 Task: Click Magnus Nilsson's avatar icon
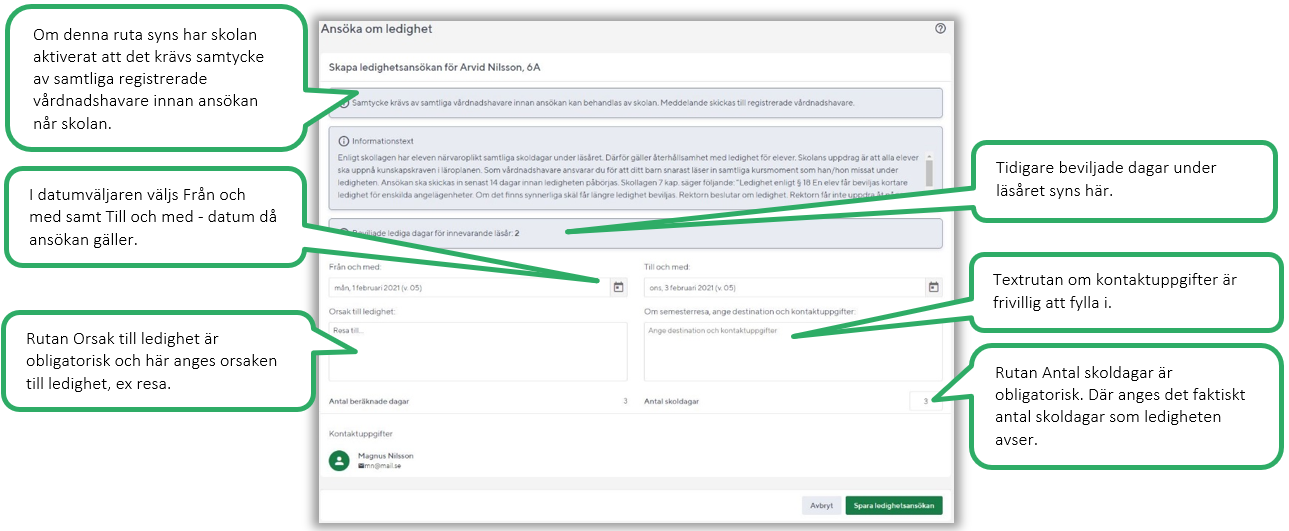coord(340,460)
